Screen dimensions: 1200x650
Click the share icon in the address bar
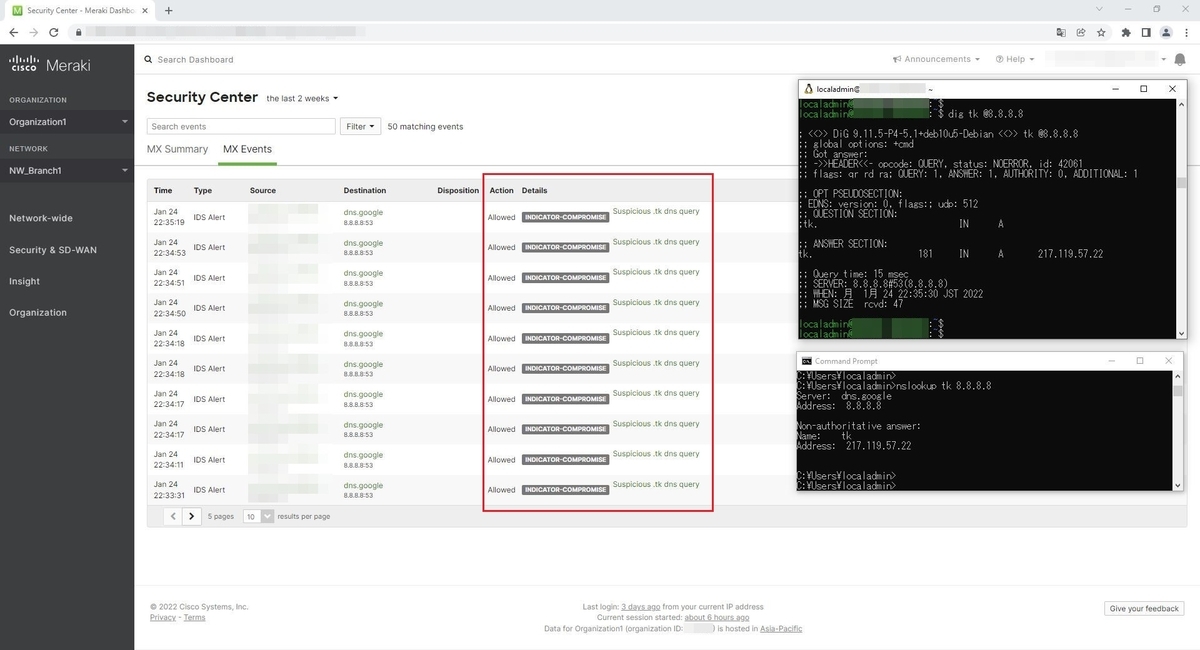click(x=1081, y=32)
